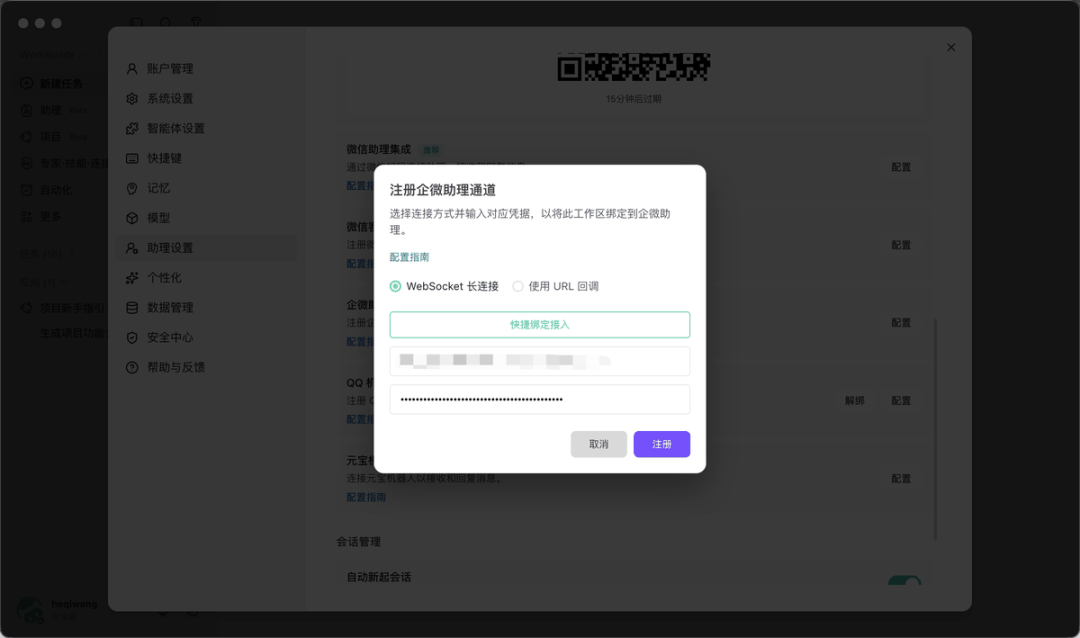Select 使用 URL 回调 radio option

click(x=518, y=286)
